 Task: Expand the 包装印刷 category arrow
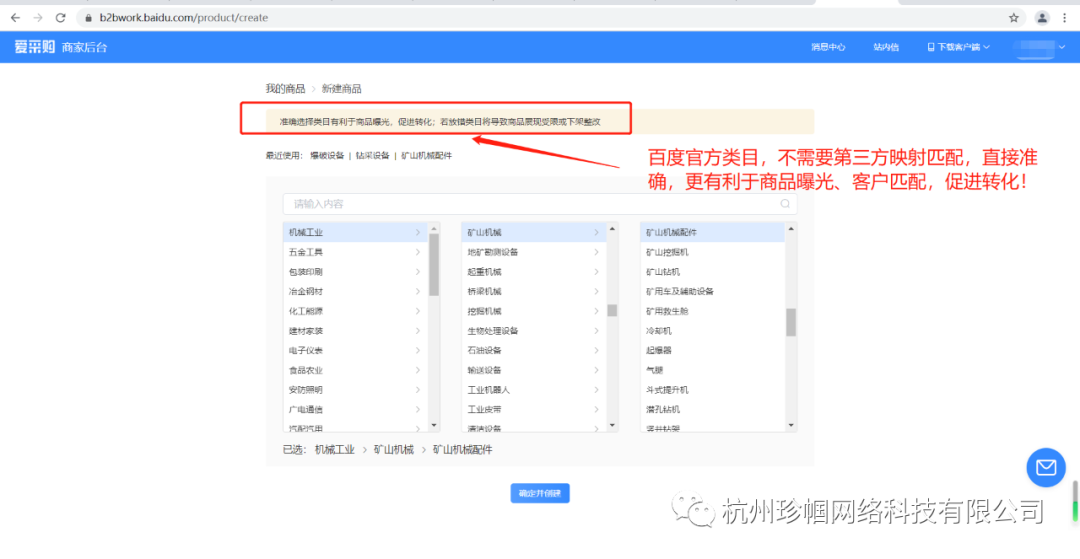[417, 272]
